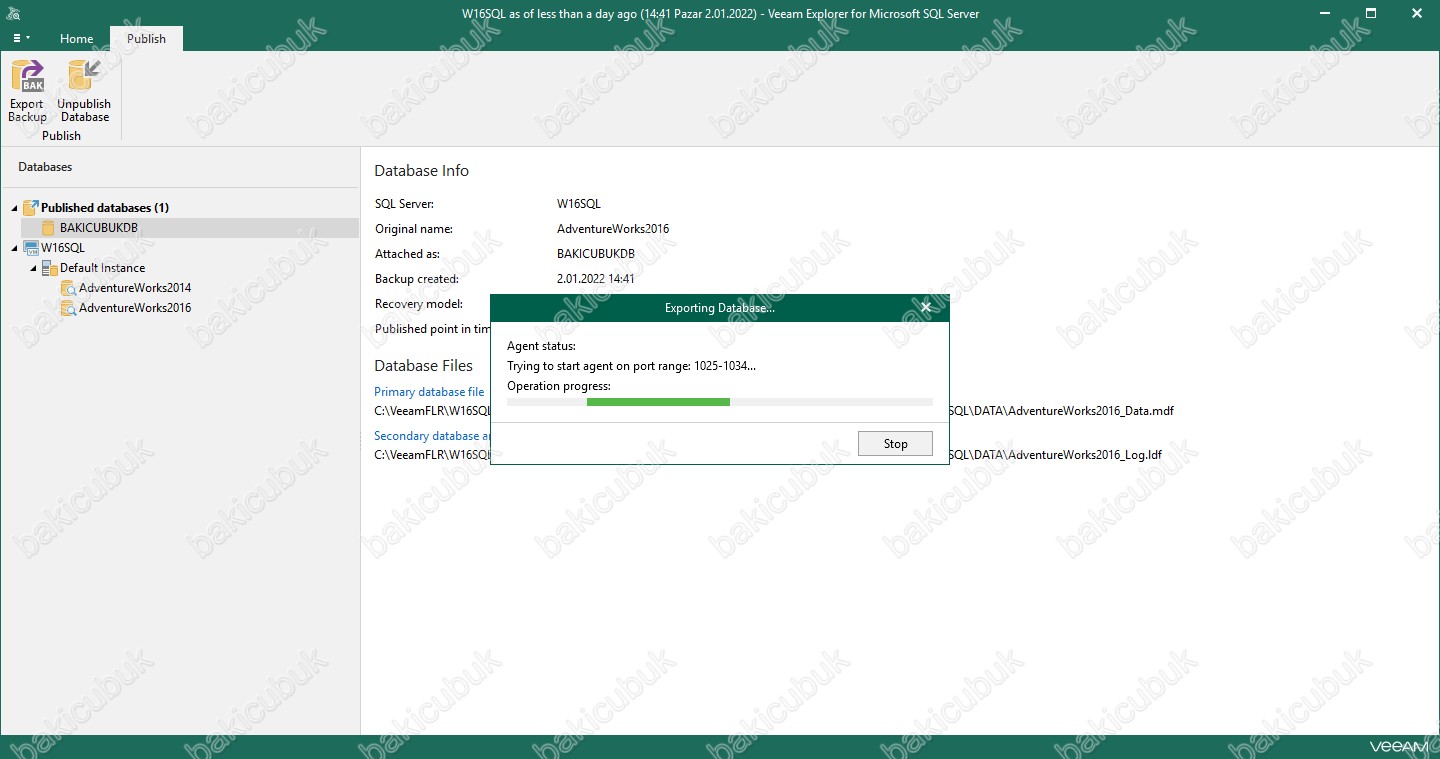Click the BAKICUBUKDB database icon
The image size is (1440, 759).
pyautogui.click(x=48, y=228)
